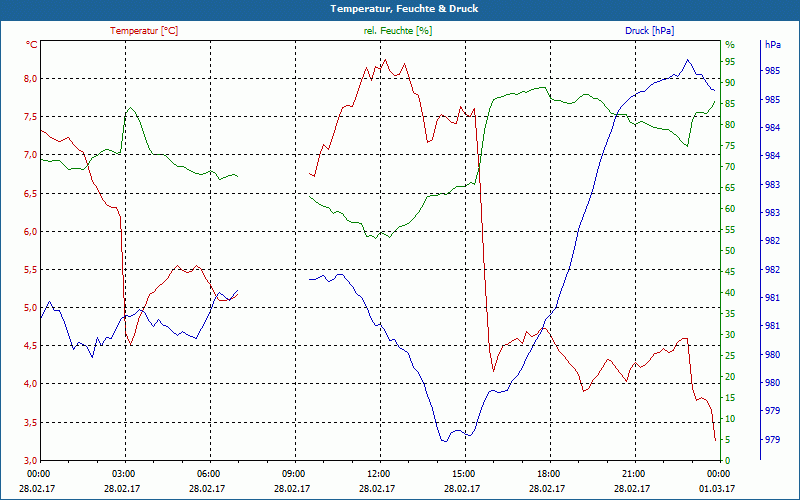Click the '50' humidity axis value
This screenshot has height=500, width=800.
click(x=730, y=251)
